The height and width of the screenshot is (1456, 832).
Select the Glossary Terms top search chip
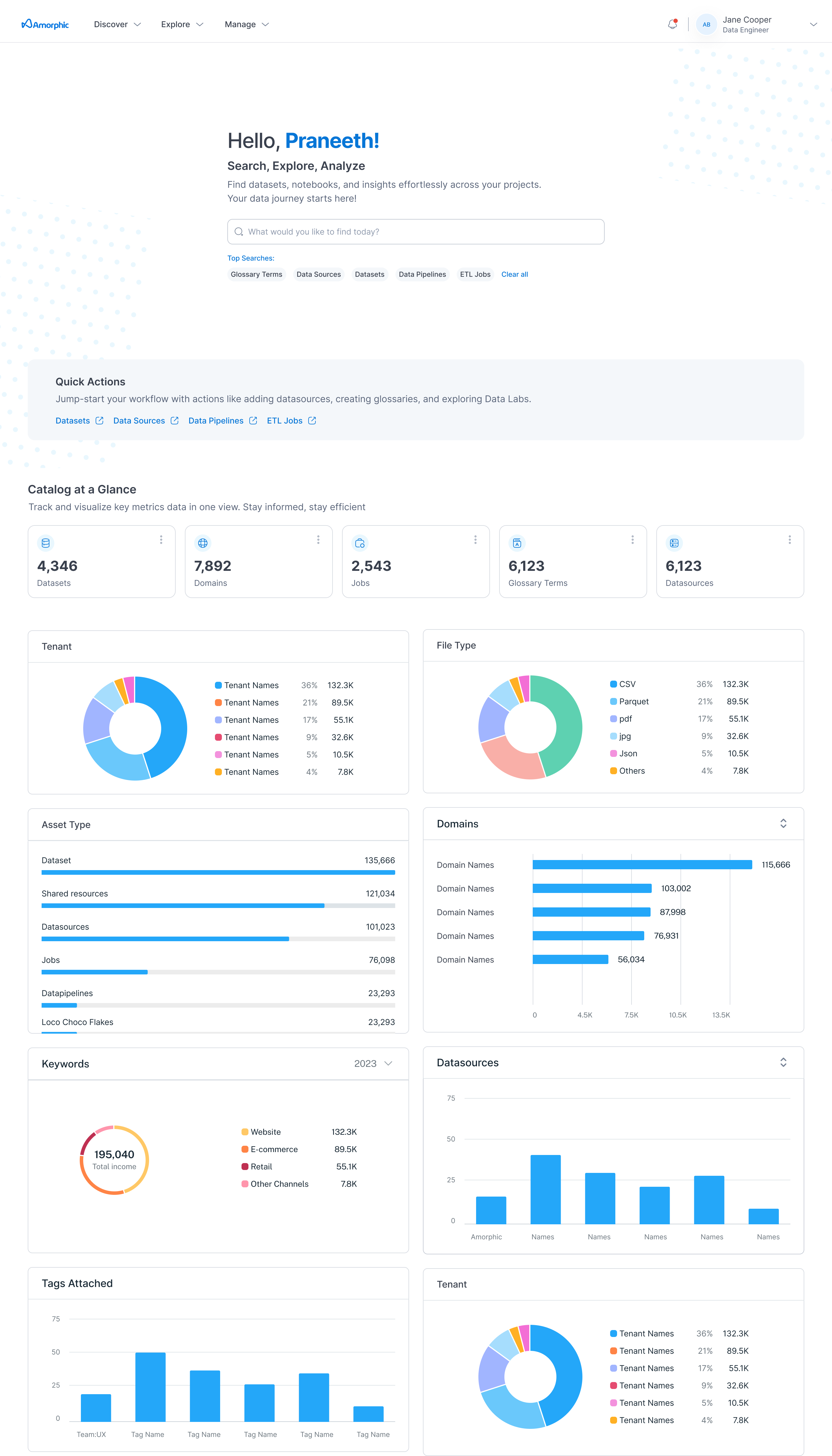coord(257,274)
